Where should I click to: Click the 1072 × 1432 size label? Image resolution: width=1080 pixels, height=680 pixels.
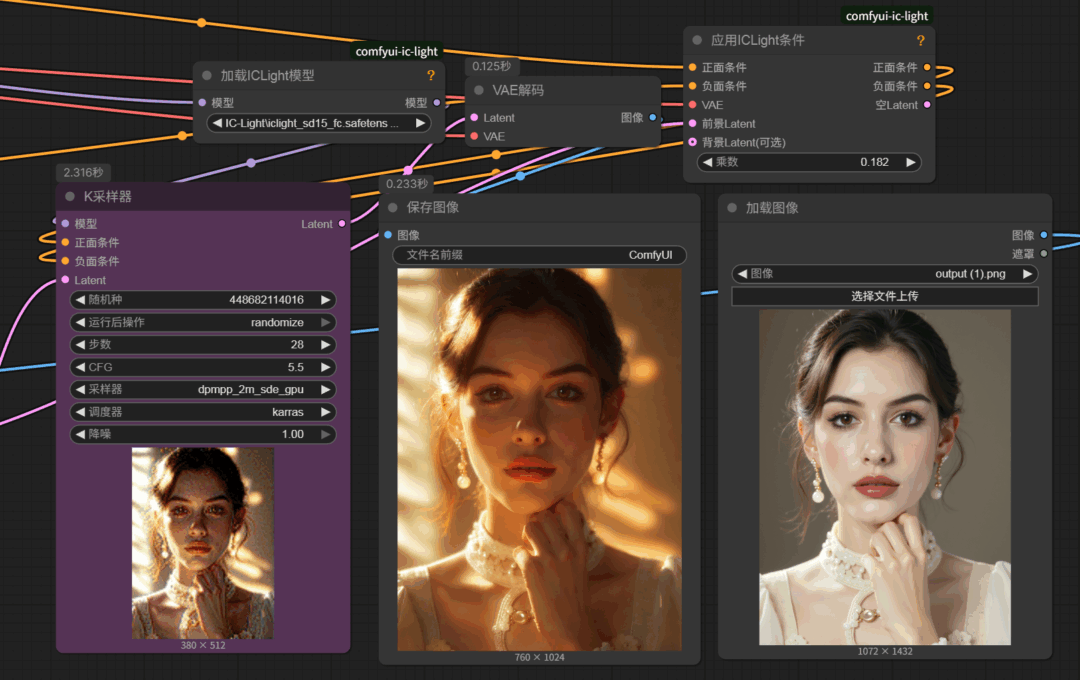[x=885, y=651]
